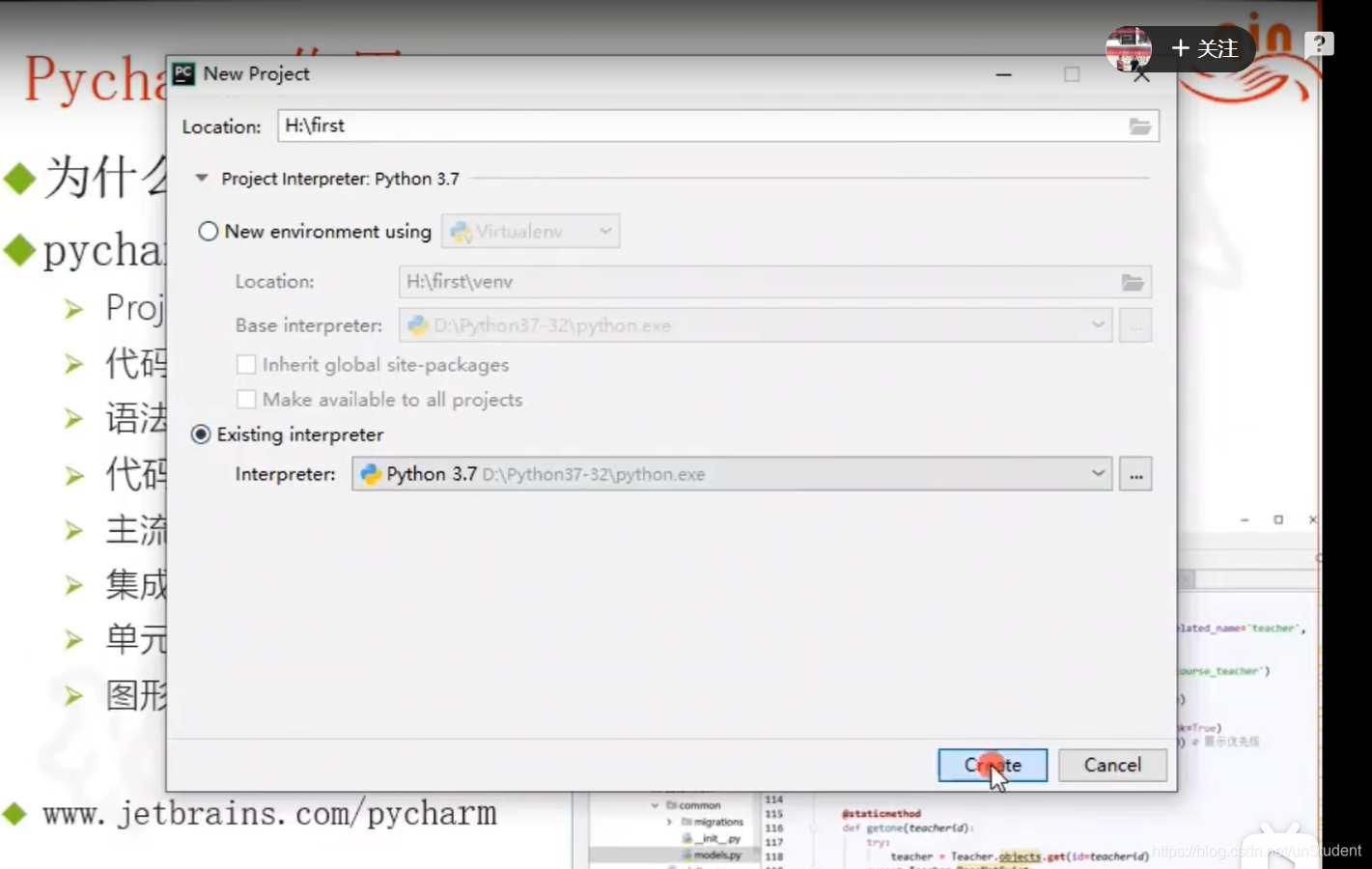Collapse the Project Interpreter section

tap(202, 179)
